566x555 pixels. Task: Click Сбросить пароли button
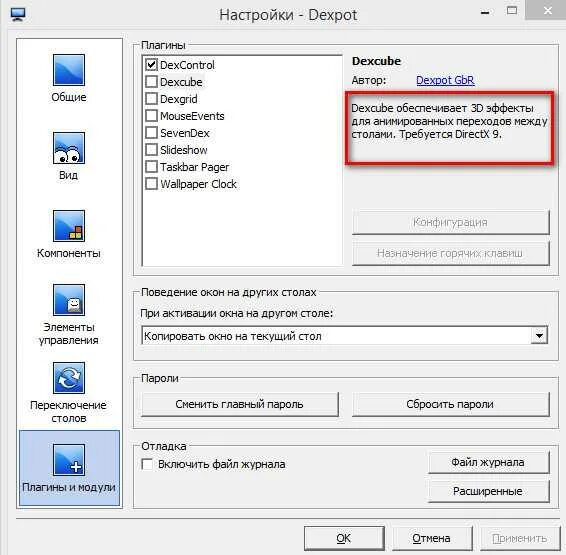450,404
